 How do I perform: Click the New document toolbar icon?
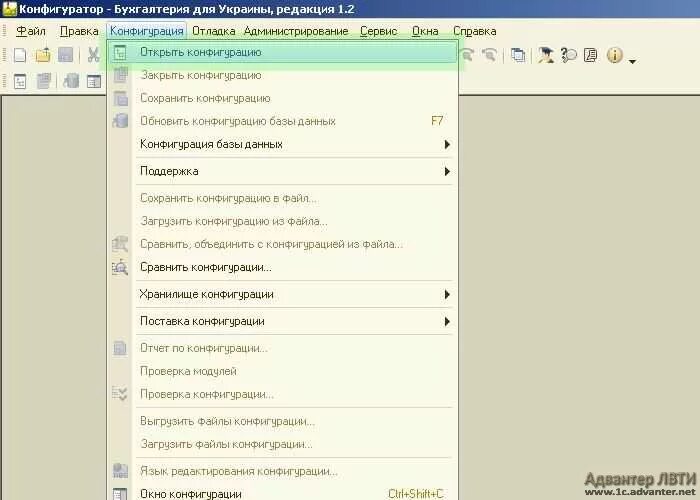[20, 55]
